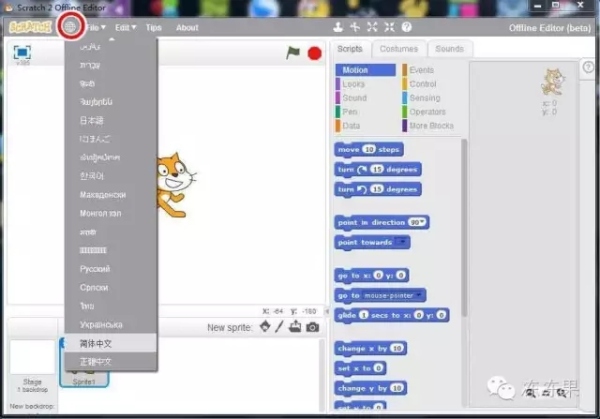
Task: Select the delete scissors tool
Action: coord(355,27)
